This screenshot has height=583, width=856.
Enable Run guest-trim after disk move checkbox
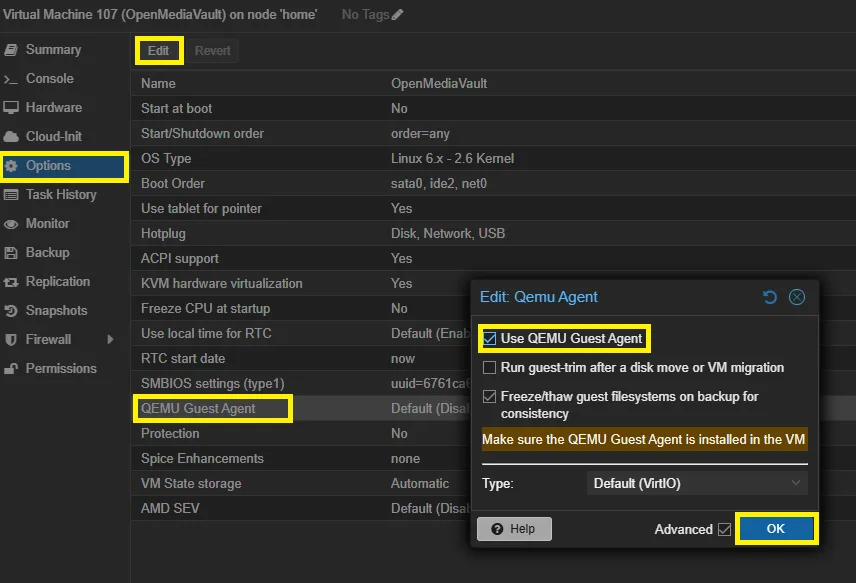tap(490, 368)
